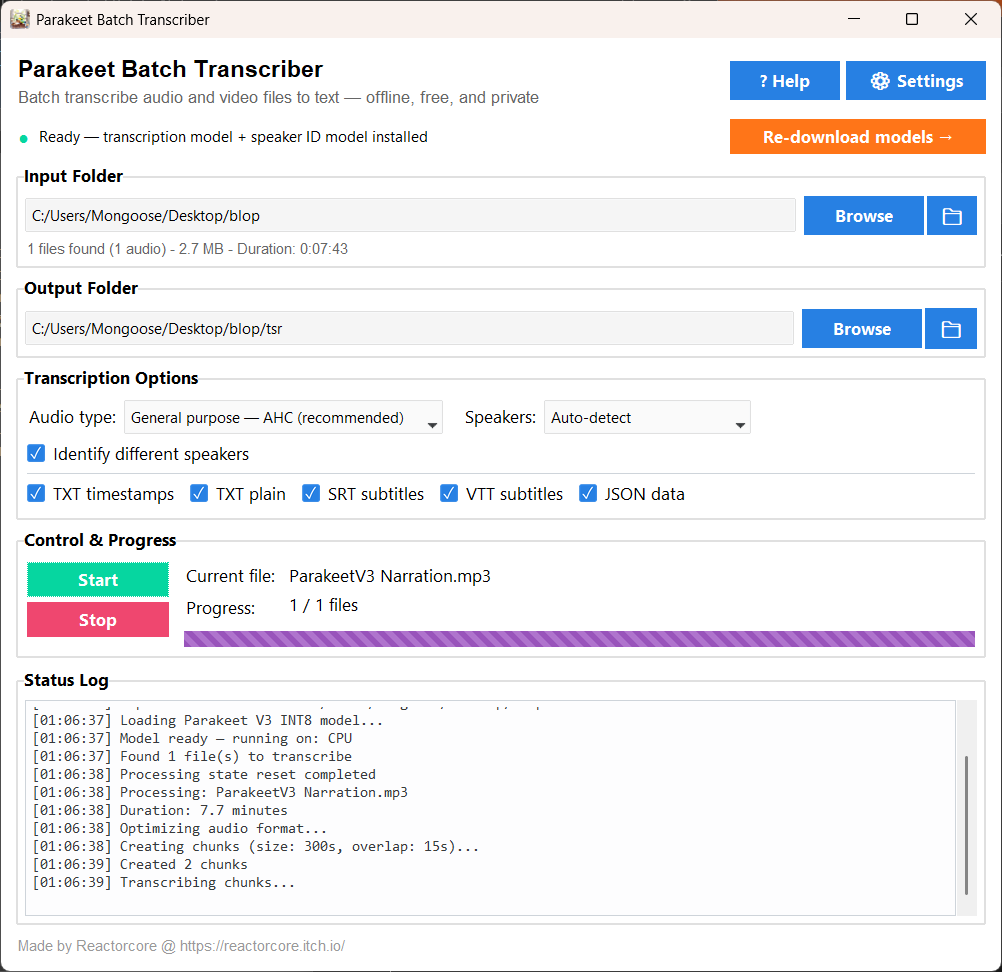This screenshot has height=972, width=1002.
Task: Close the Parakeet Batch Transcriber window
Action: [970, 19]
